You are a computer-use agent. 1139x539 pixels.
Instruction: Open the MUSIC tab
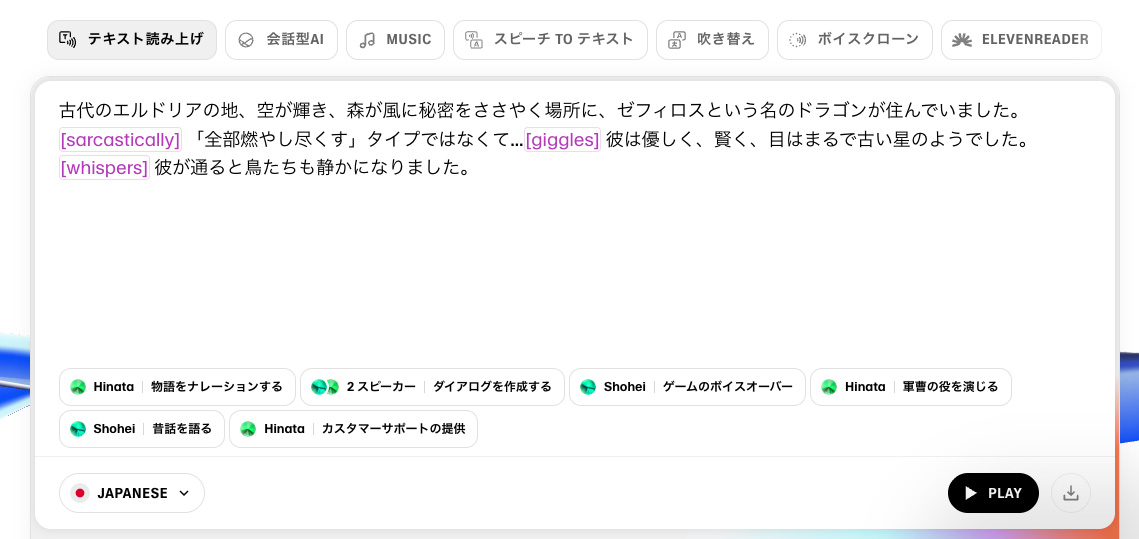[395, 40]
